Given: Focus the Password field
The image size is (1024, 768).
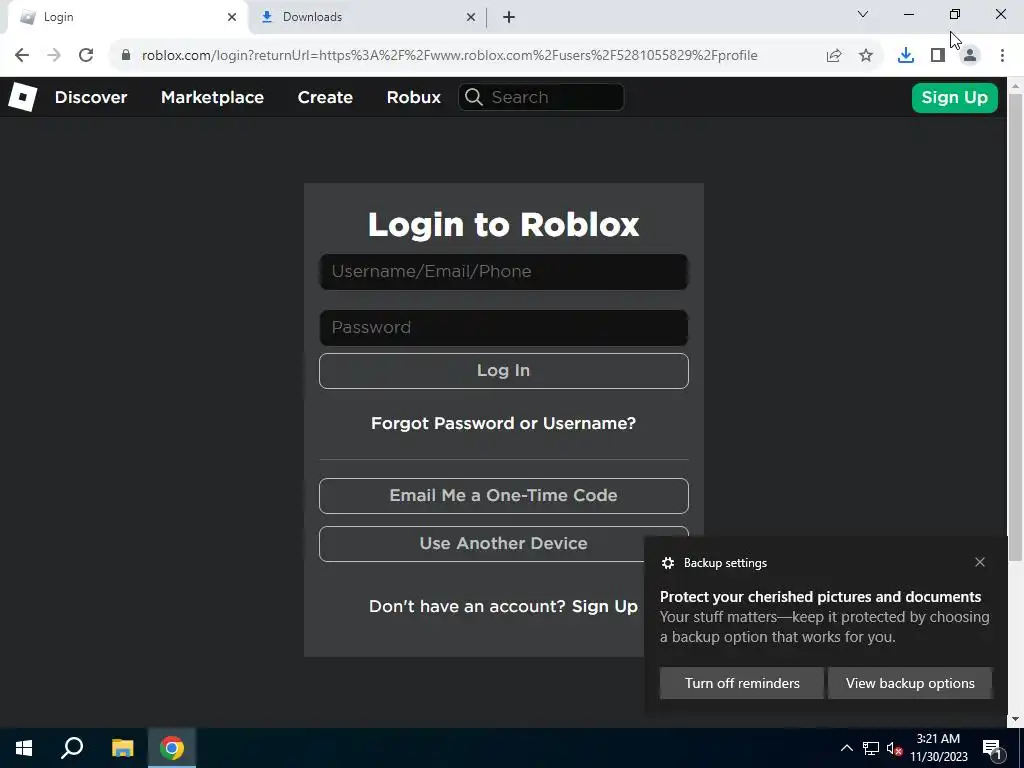Looking at the screenshot, I should click(x=504, y=328).
